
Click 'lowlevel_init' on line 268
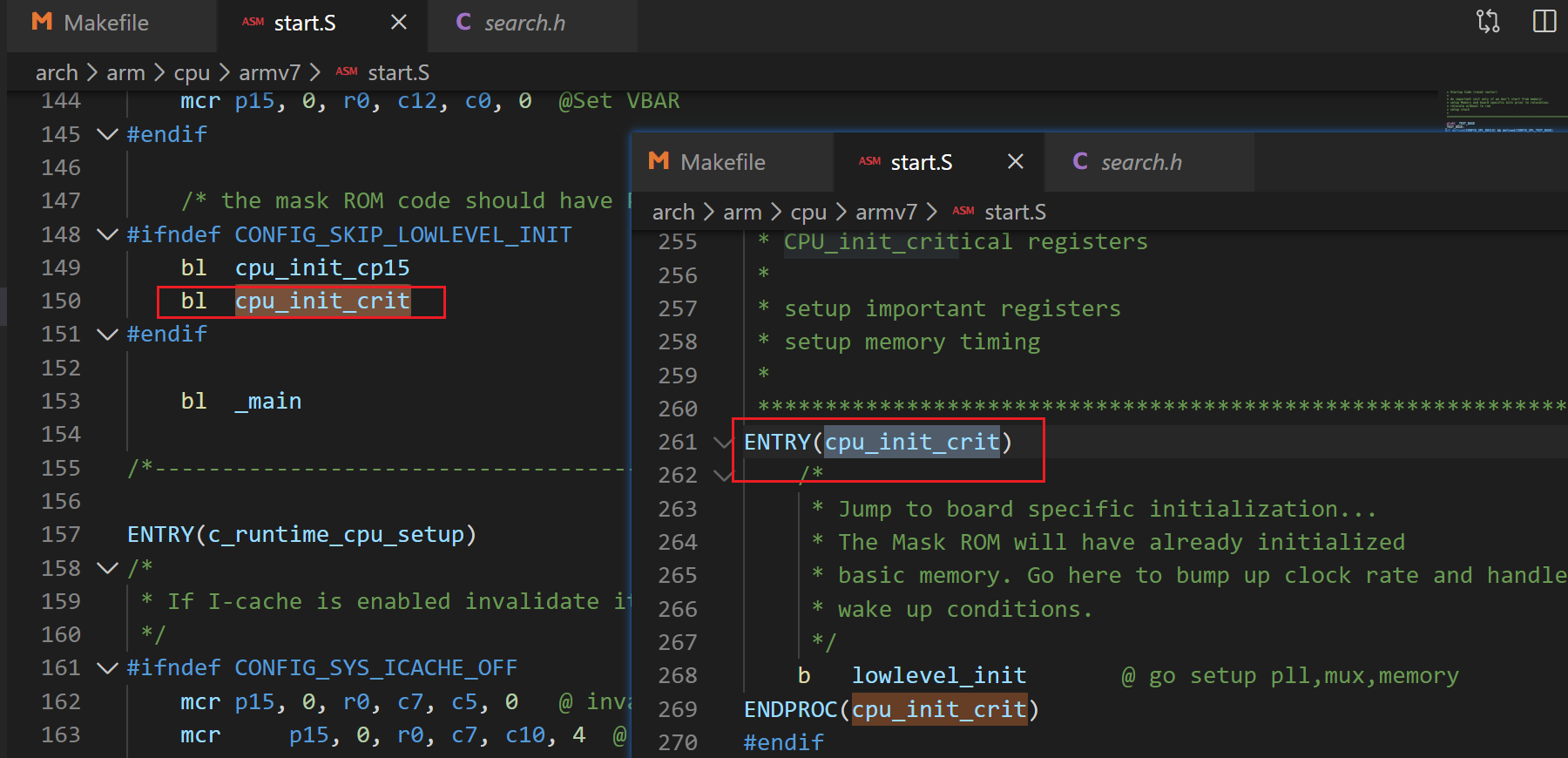coord(939,676)
